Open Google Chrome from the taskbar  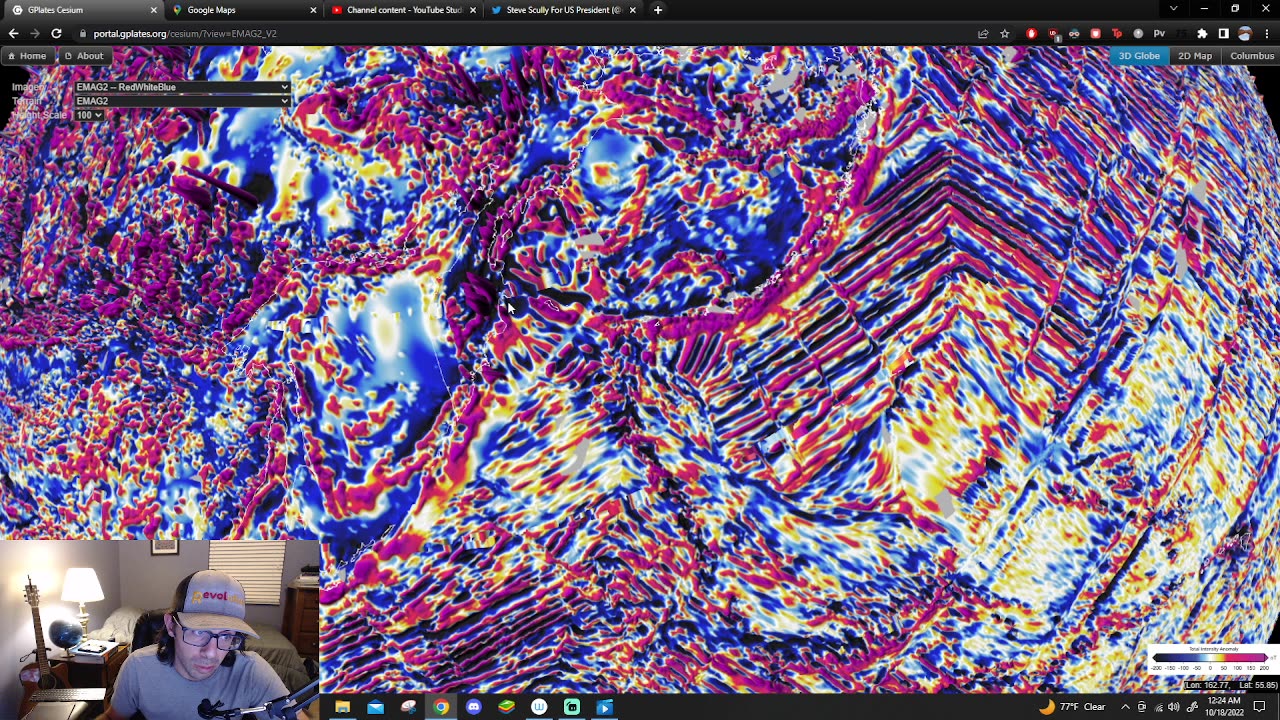[x=441, y=707]
